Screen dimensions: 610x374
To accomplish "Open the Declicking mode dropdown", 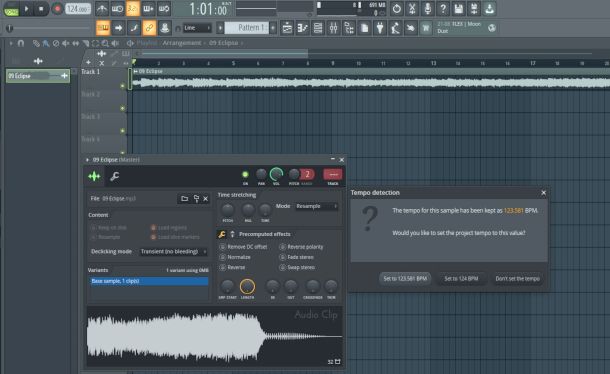I will 173,252.
